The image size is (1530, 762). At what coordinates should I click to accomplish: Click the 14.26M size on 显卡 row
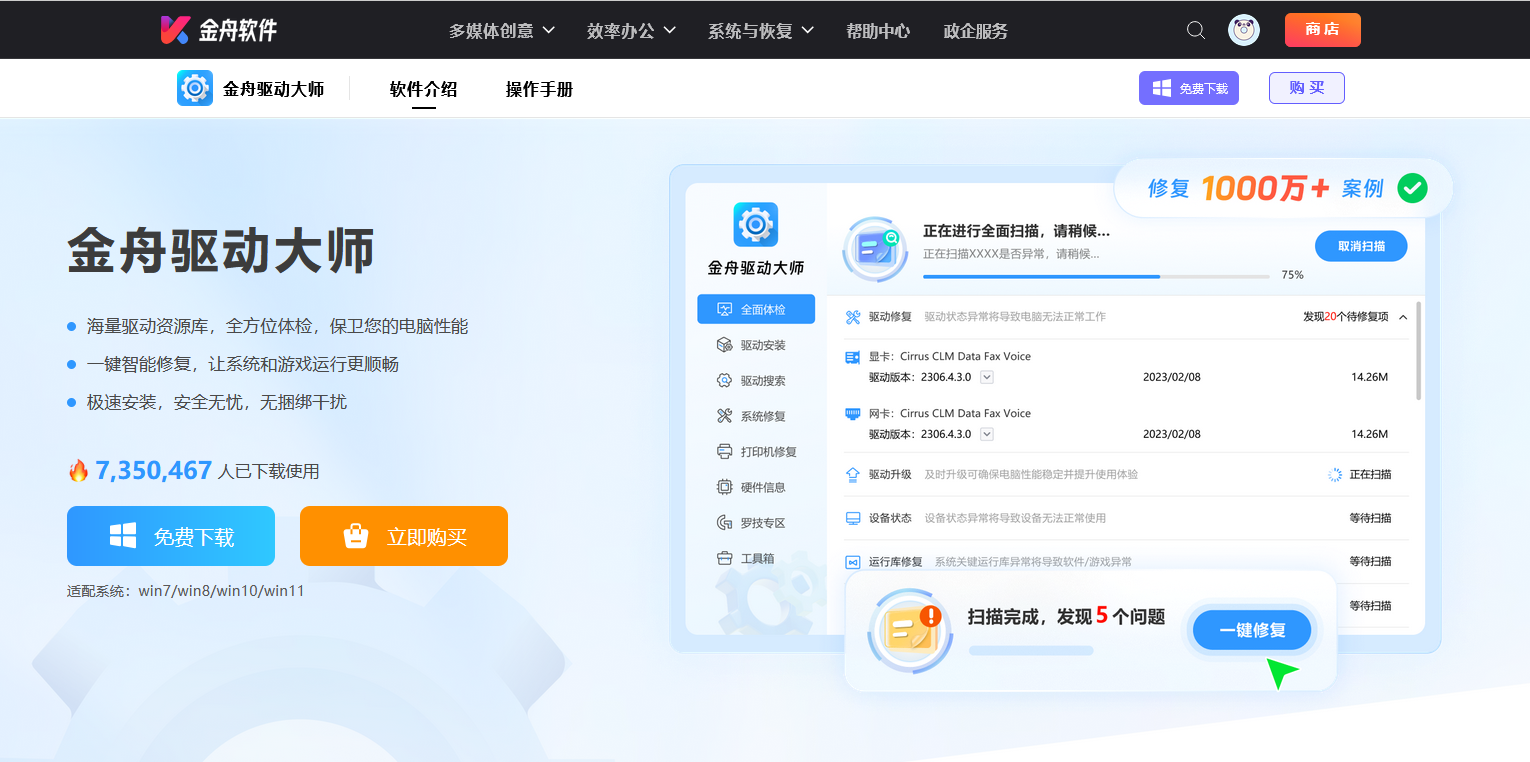[x=1369, y=377]
